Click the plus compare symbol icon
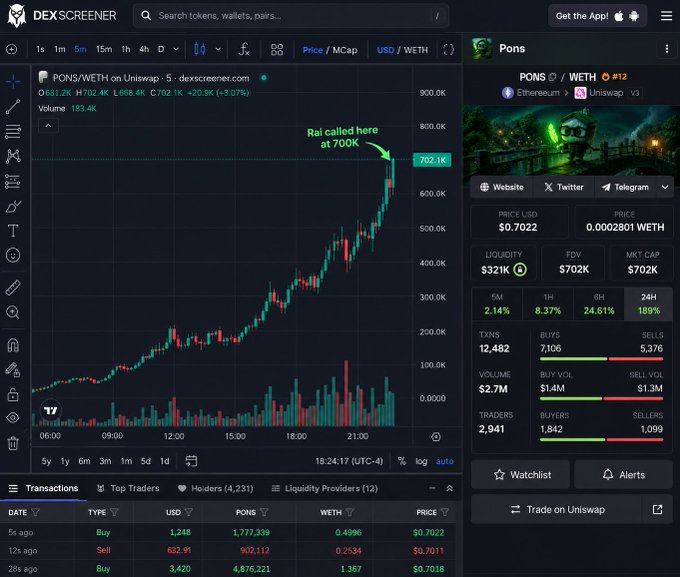 (12, 49)
